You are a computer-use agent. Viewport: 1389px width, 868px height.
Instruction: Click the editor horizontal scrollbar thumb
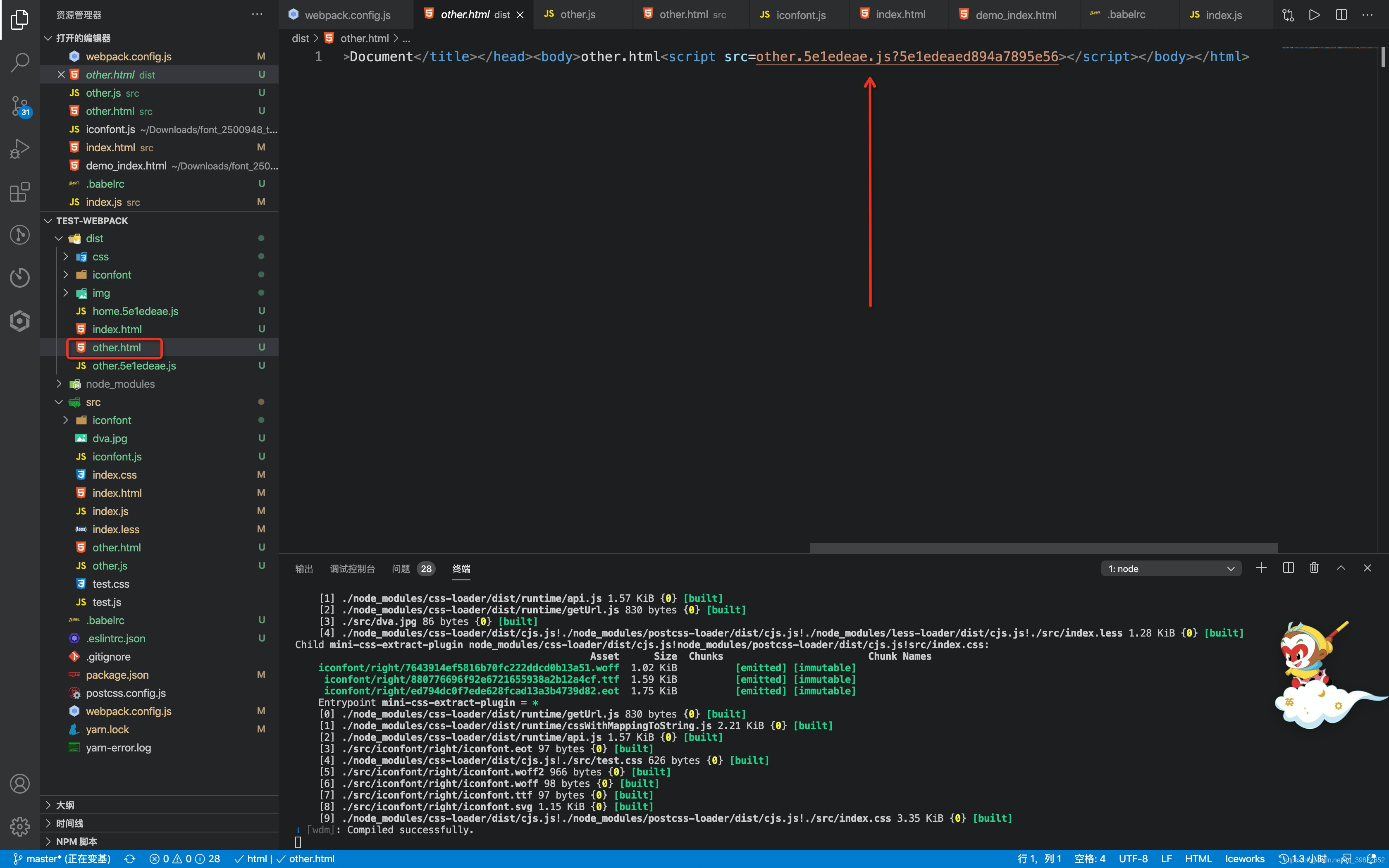tap(1043, 548)
